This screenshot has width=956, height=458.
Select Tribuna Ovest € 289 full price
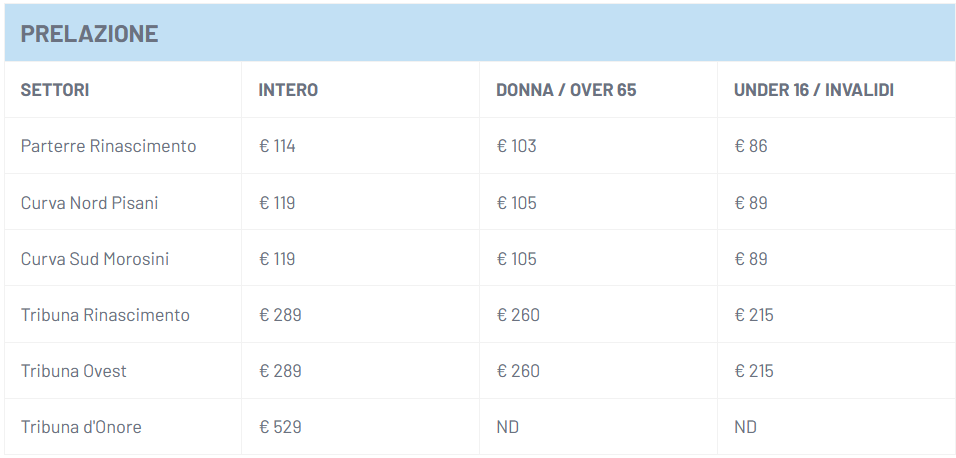280,371
